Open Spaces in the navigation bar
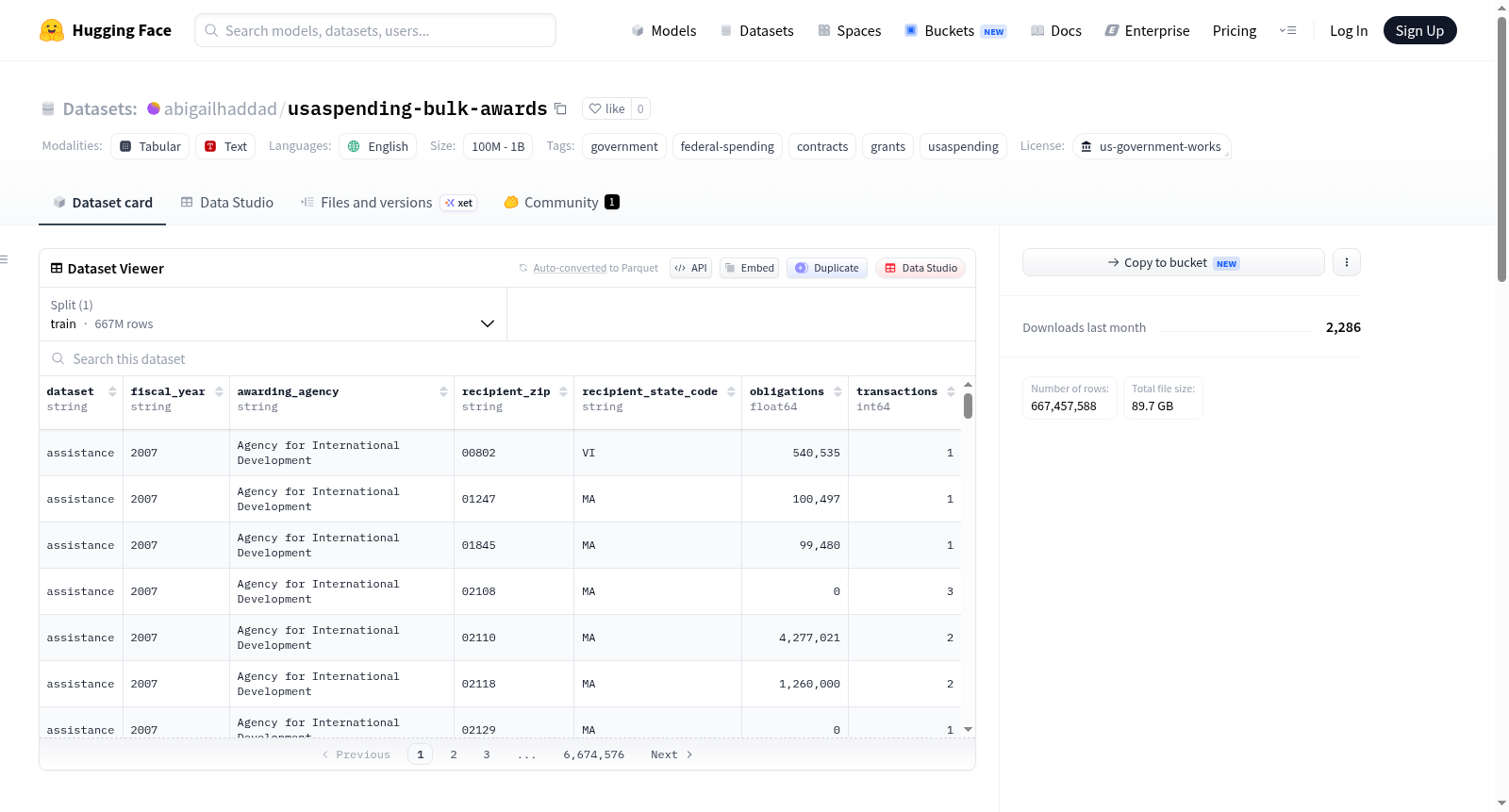This screenshot has width=1509, height=812. click(x=849, y=30)
